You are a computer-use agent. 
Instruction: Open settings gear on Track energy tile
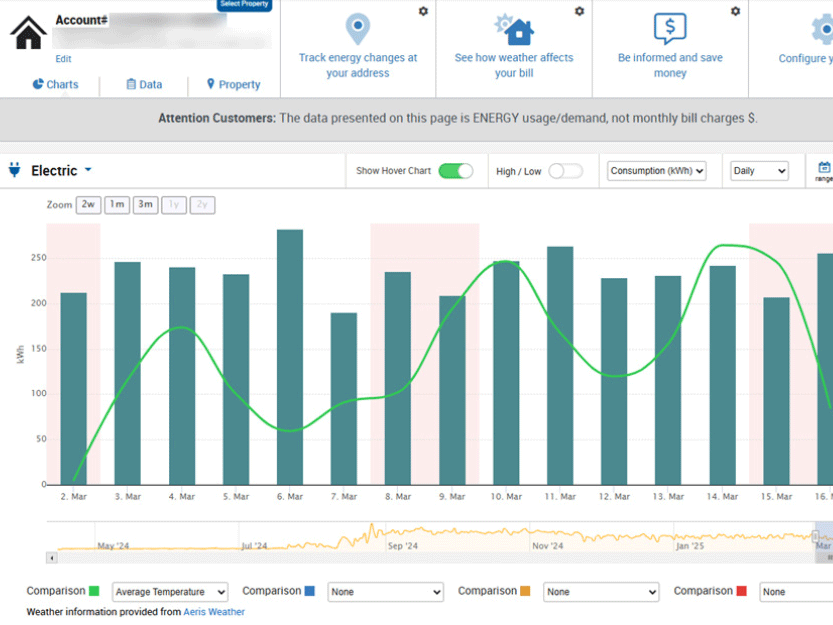[x=423, y=11]
